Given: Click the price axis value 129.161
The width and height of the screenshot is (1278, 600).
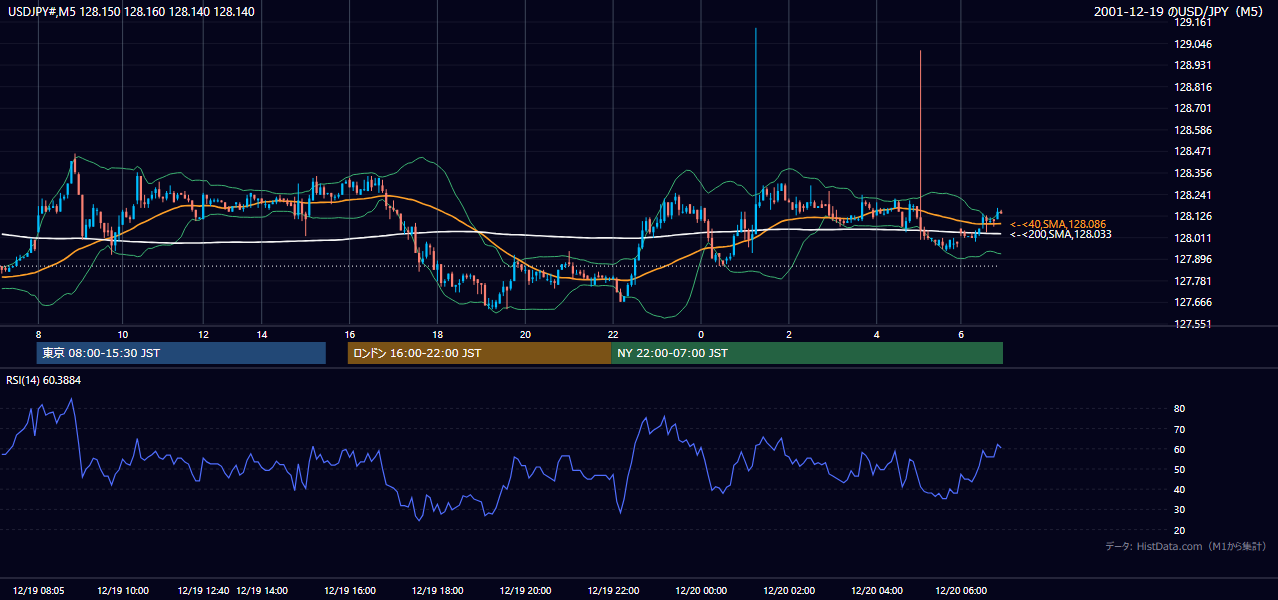Looking at the screenshot, I should (x=1192, y=22).
